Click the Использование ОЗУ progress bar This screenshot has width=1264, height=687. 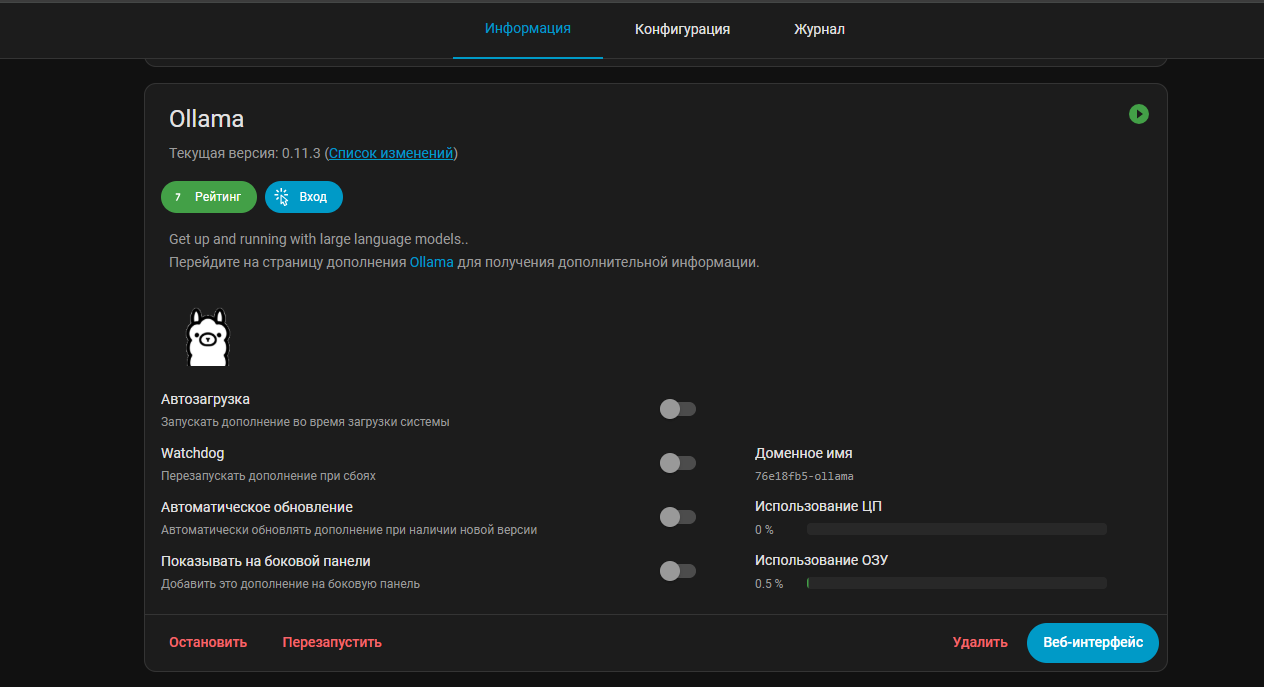[956, 583]
